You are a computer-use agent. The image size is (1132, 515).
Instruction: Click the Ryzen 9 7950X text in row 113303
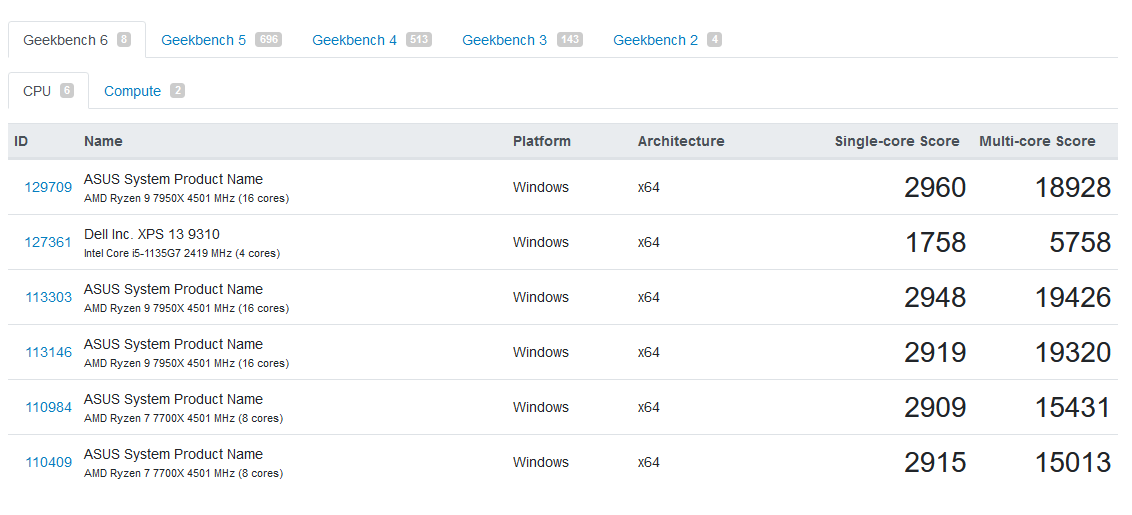pos(186,308)
